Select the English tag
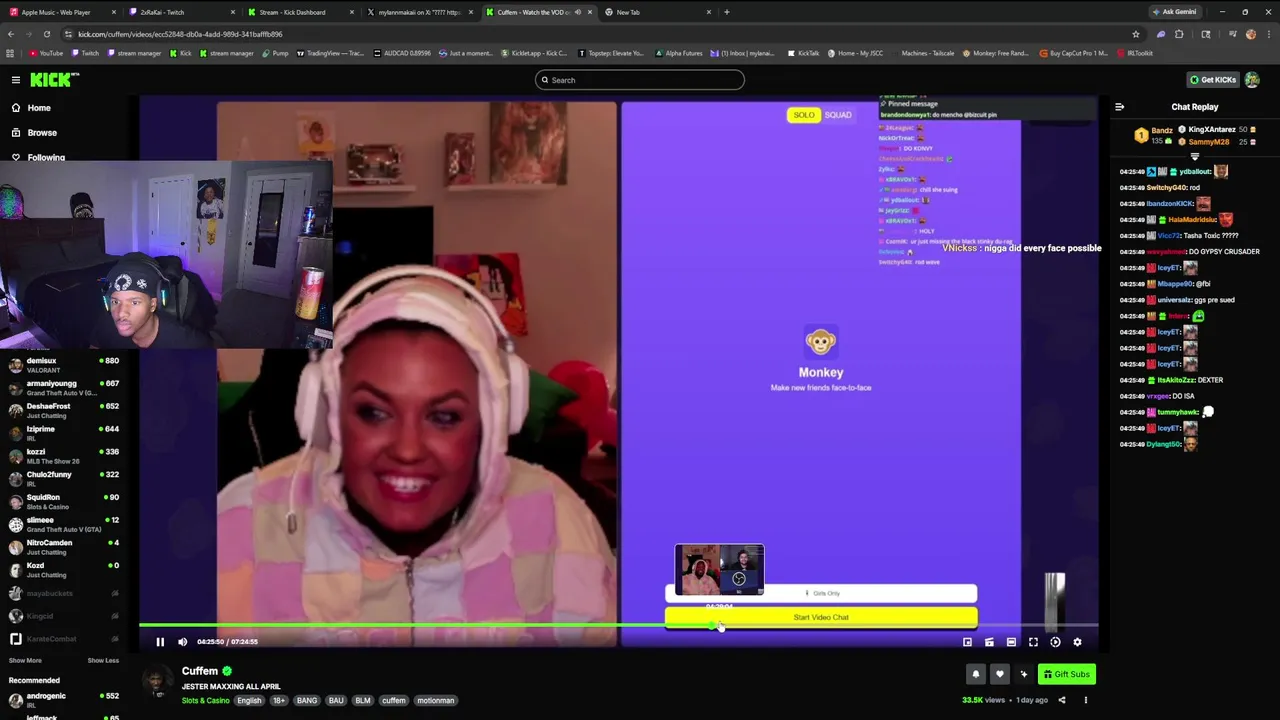1280x720 pixels. [x=249, y=701]
